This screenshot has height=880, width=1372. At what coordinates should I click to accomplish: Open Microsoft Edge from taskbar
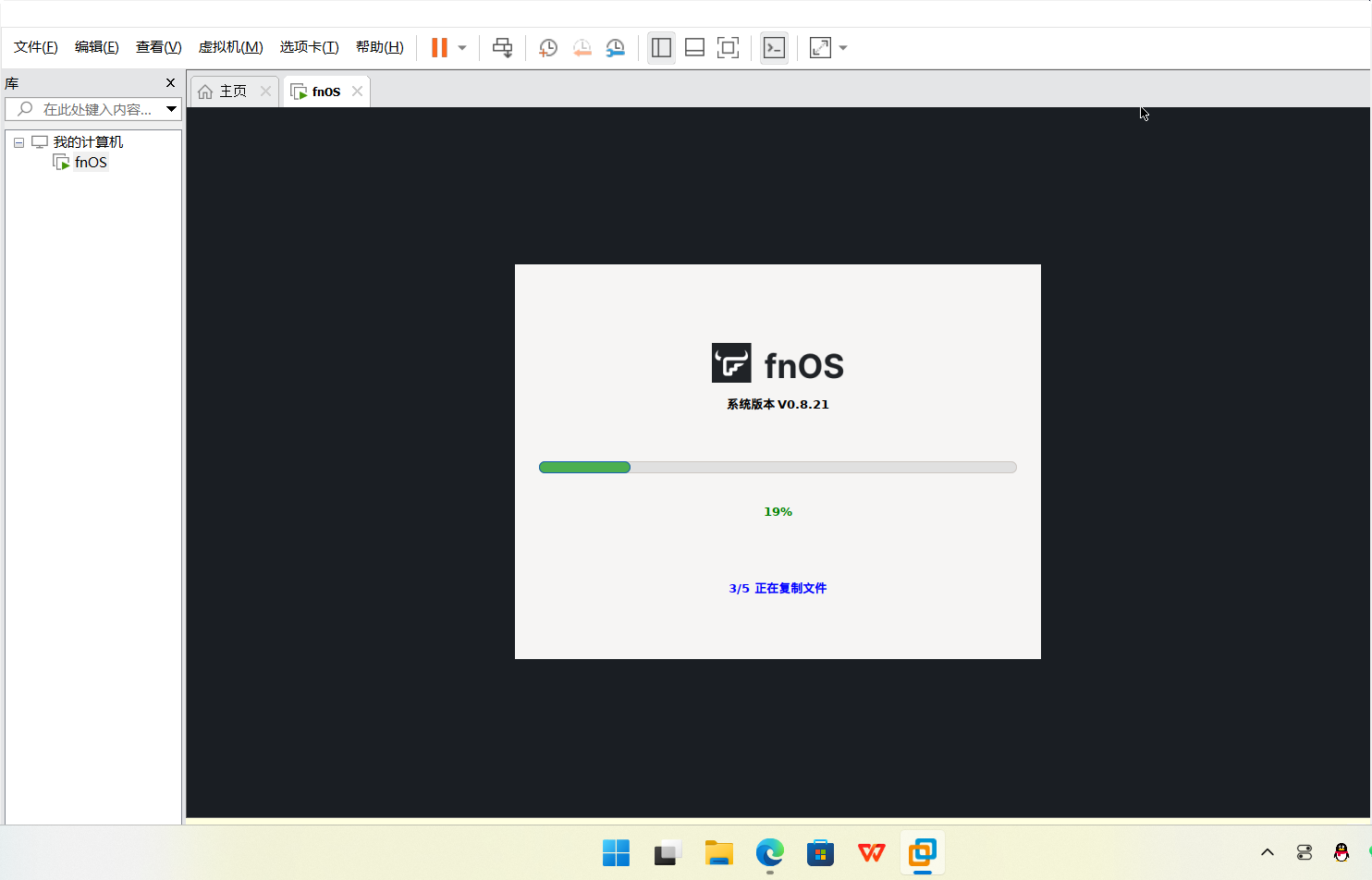pyautogui.click(x=769, y=852)
